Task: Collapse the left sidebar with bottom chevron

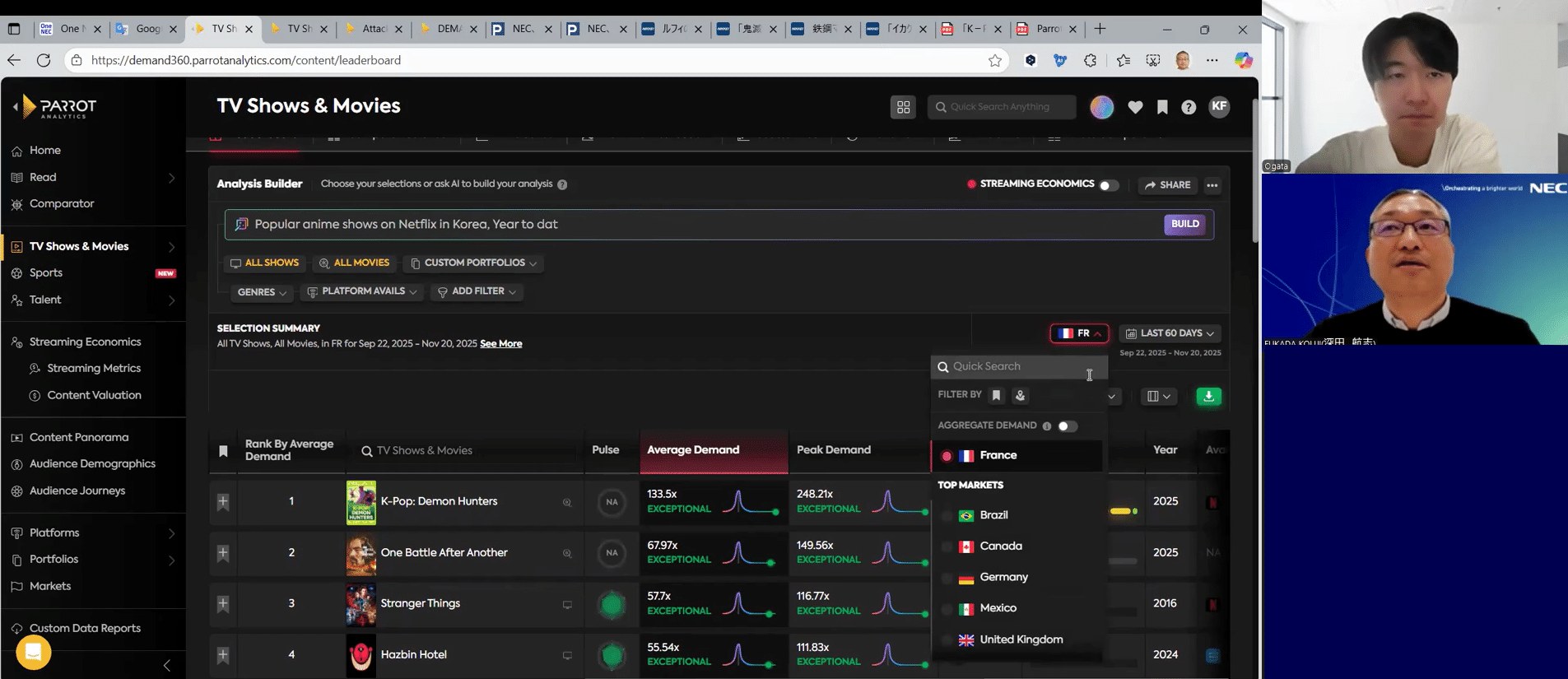Action: tap(167, 665)
